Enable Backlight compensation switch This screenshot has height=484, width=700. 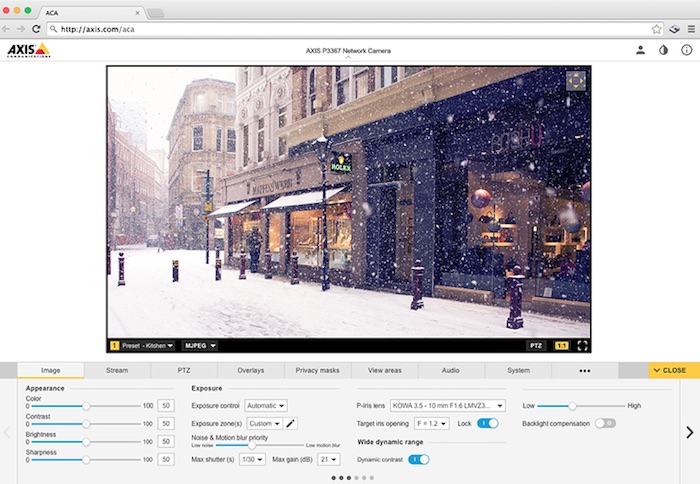click(x=604, y=423)
